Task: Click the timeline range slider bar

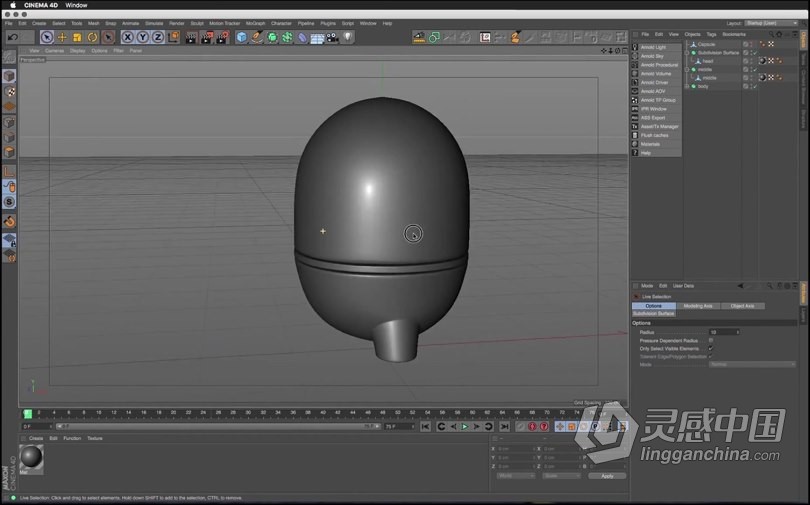Action: click(x=217, y=427)
